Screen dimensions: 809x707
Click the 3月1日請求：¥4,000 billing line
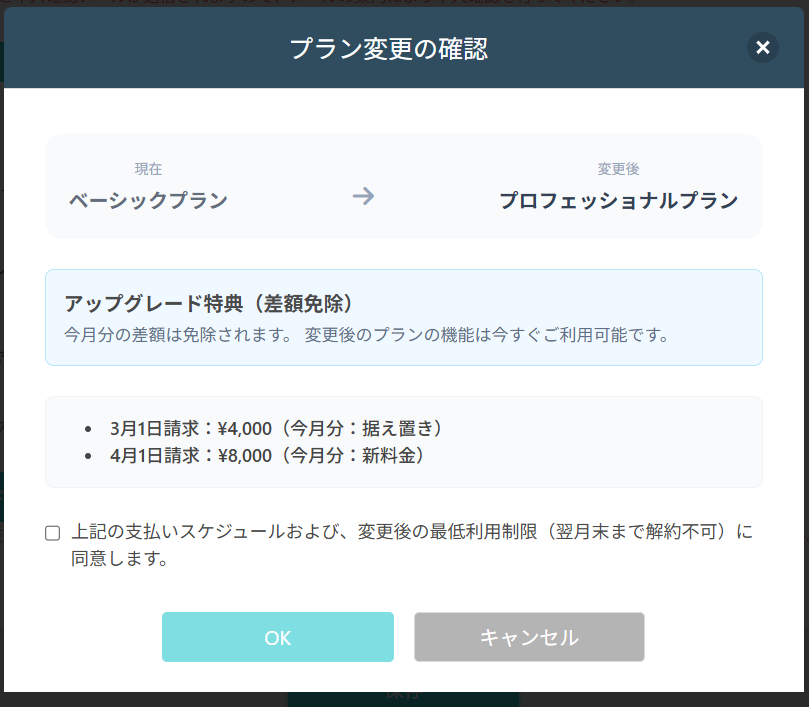coord(277,428)
